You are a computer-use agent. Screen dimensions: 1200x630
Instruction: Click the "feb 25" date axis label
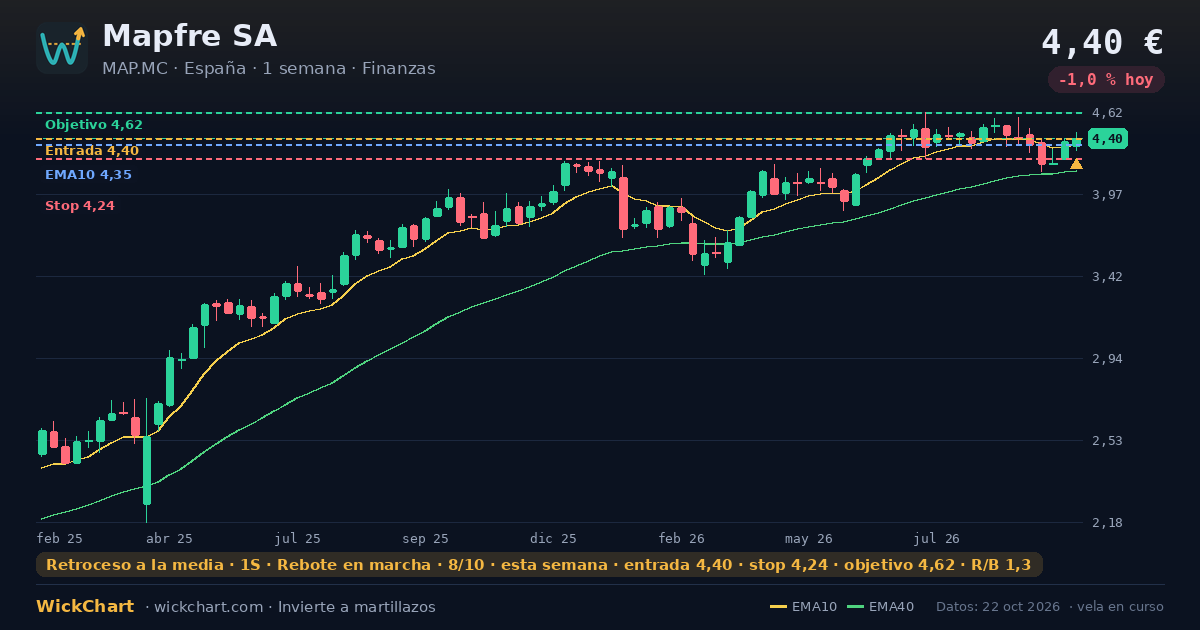(x=60, y=538)
